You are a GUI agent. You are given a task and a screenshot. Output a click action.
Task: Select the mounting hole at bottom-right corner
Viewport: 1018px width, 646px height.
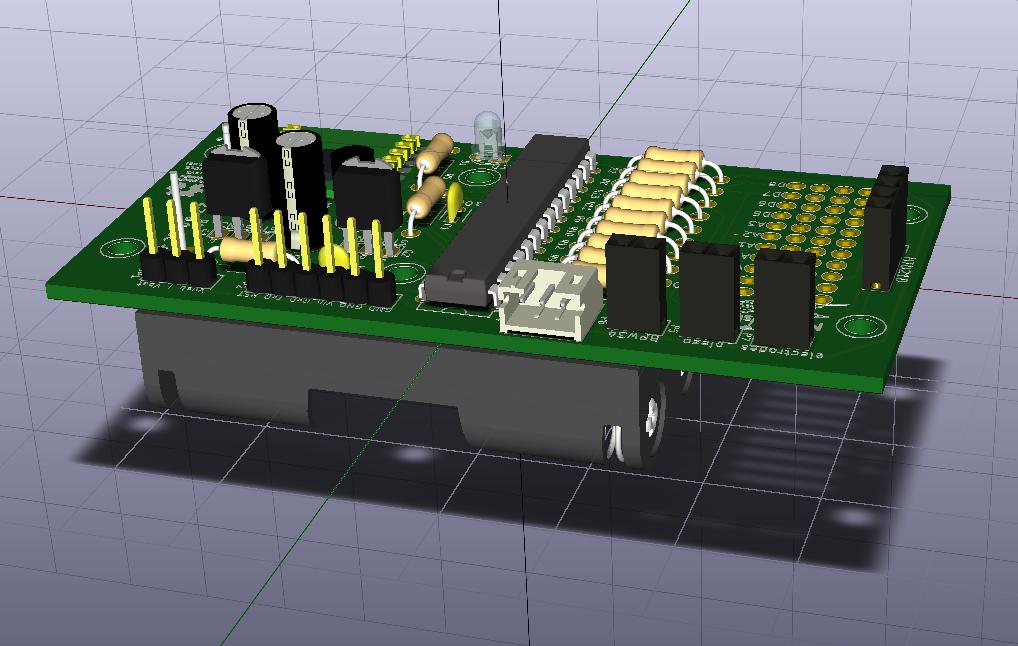click(857, 327)
